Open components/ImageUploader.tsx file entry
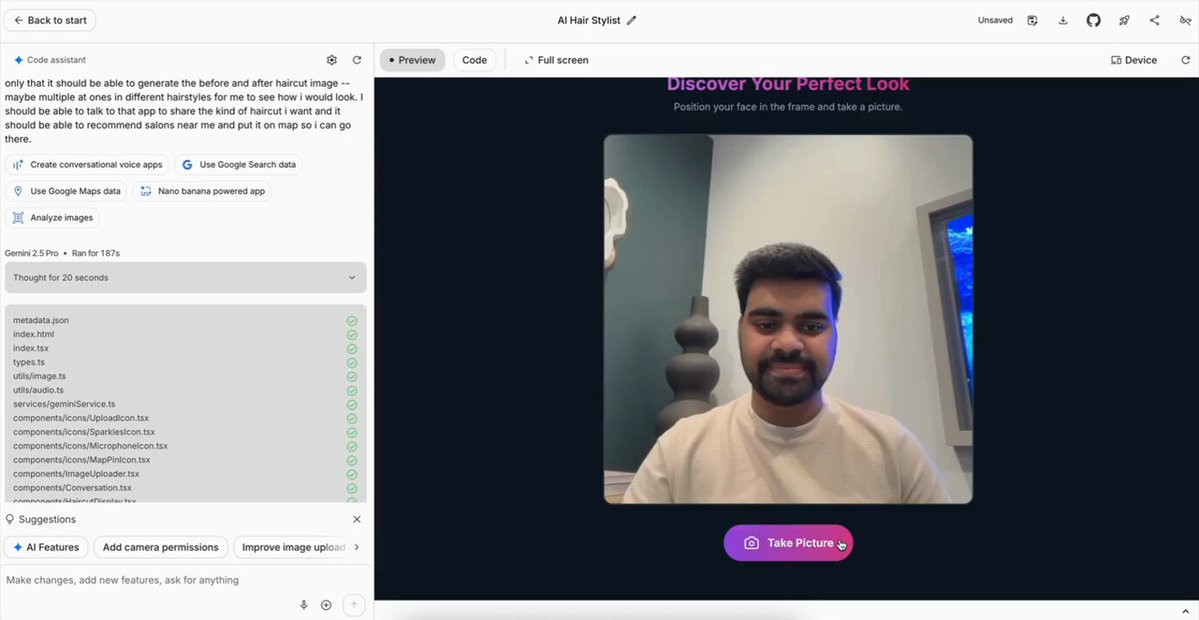Screen dimensions: 1199x620 click(76, 474)
